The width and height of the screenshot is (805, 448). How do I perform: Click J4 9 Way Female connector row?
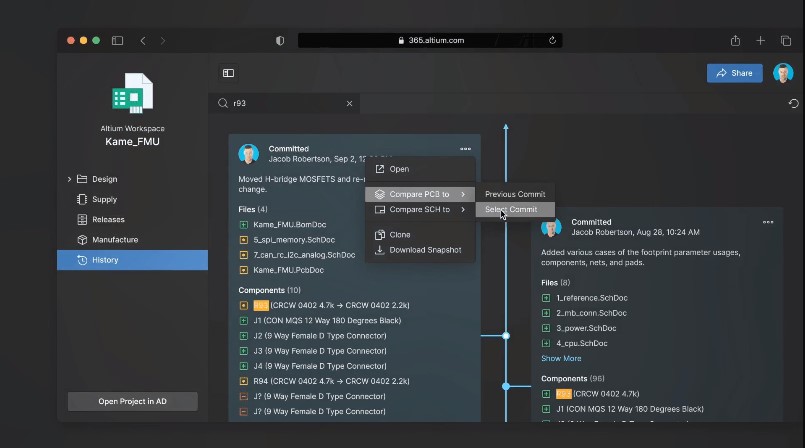320,366
